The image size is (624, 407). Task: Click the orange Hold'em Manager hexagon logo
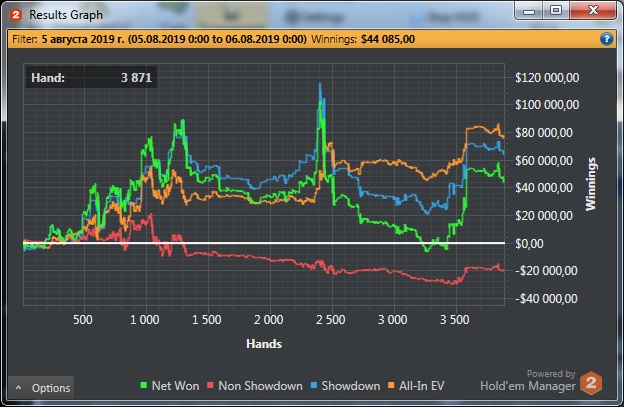click(x=591, y=383)
